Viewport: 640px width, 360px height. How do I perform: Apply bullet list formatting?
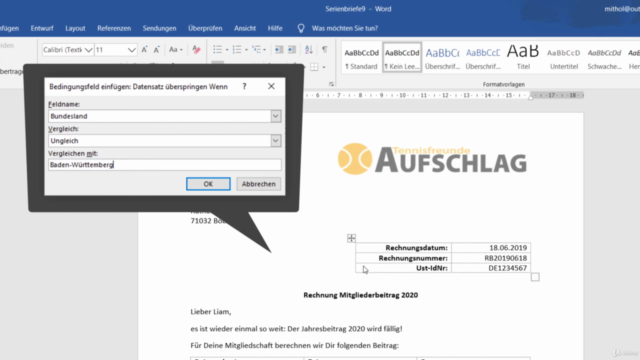click(217, 50)
